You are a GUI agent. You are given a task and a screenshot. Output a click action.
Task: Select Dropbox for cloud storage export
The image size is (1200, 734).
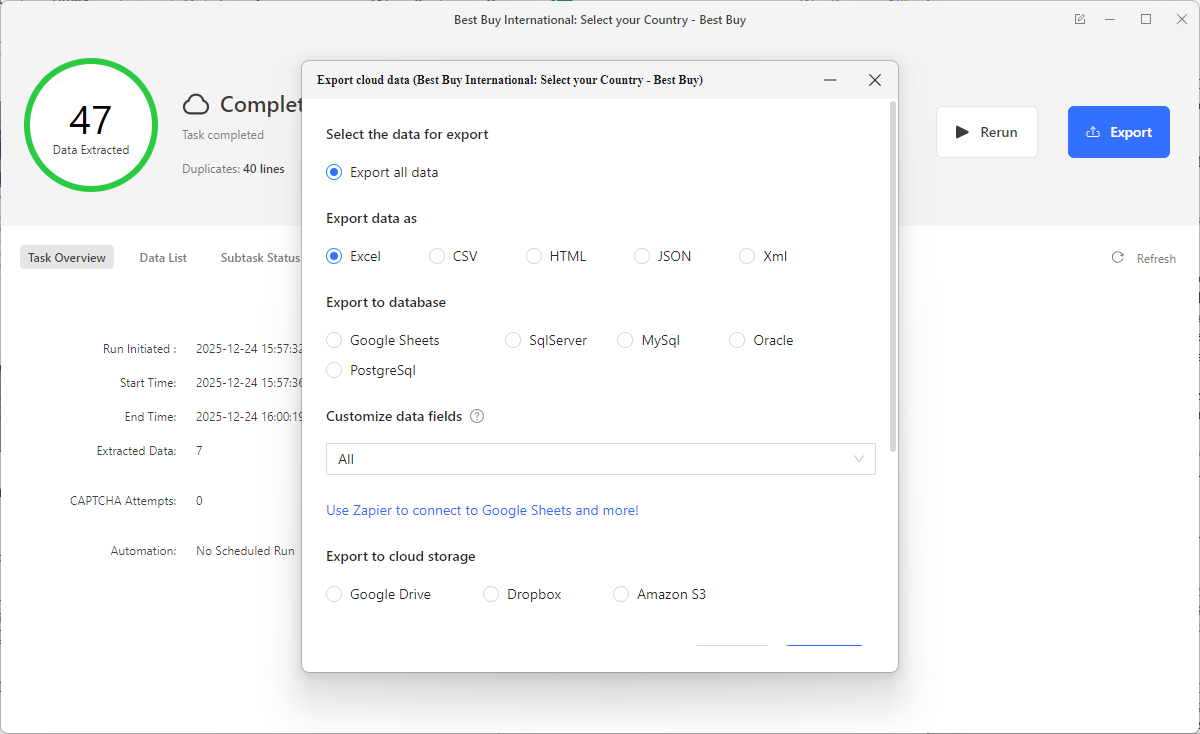click(x=491, y=594)
